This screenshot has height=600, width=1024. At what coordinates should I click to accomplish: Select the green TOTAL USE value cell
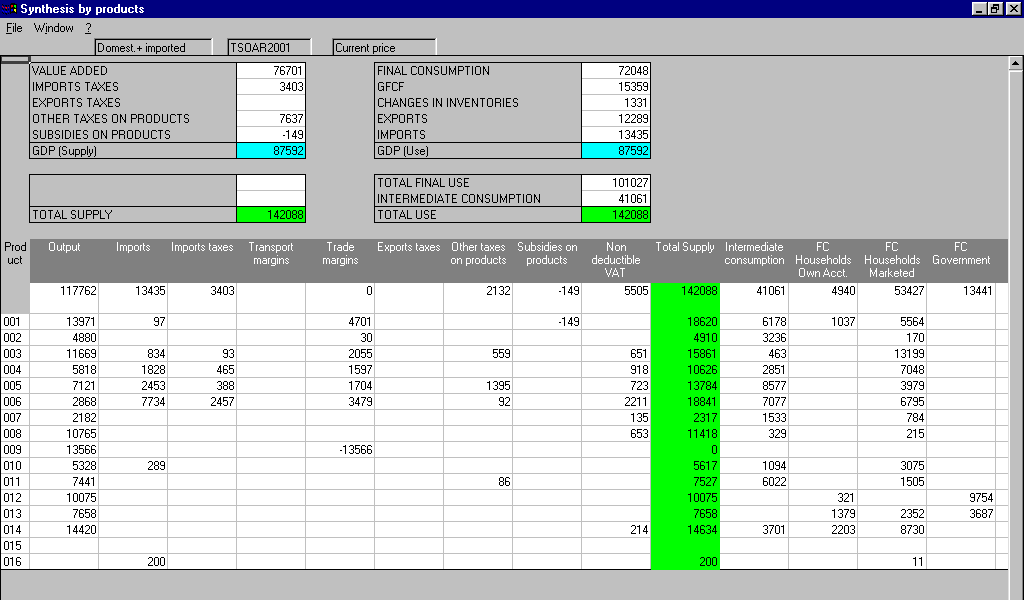tap(615, 215)
